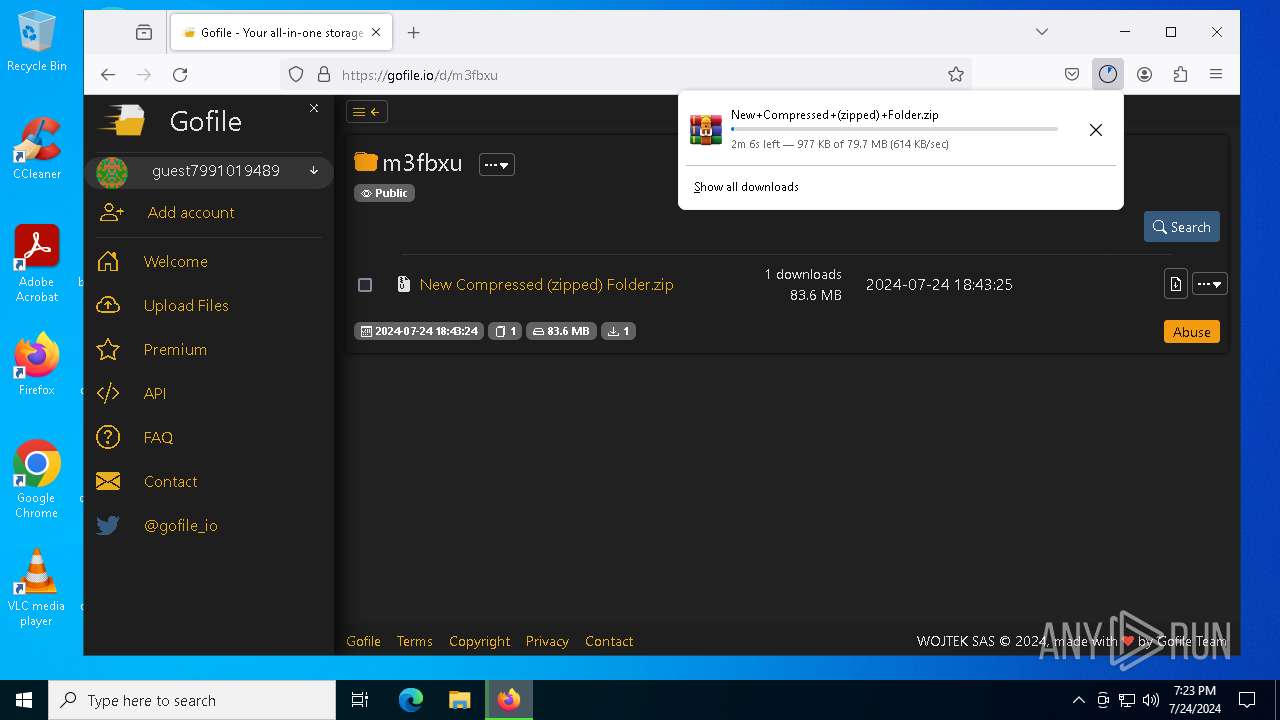Open the API page
Screen dimensions: 1280x720
click(x=155, y=393)
